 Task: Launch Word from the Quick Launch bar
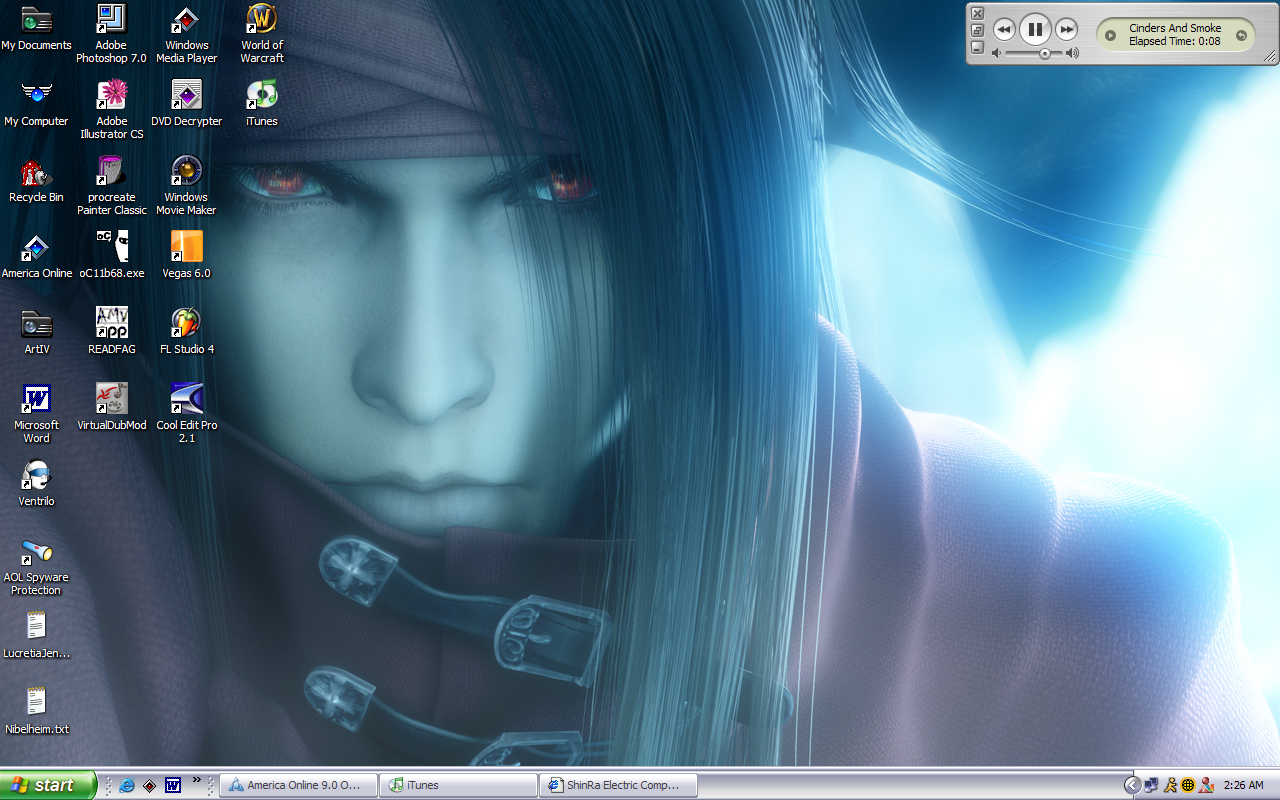coord(172,785)
